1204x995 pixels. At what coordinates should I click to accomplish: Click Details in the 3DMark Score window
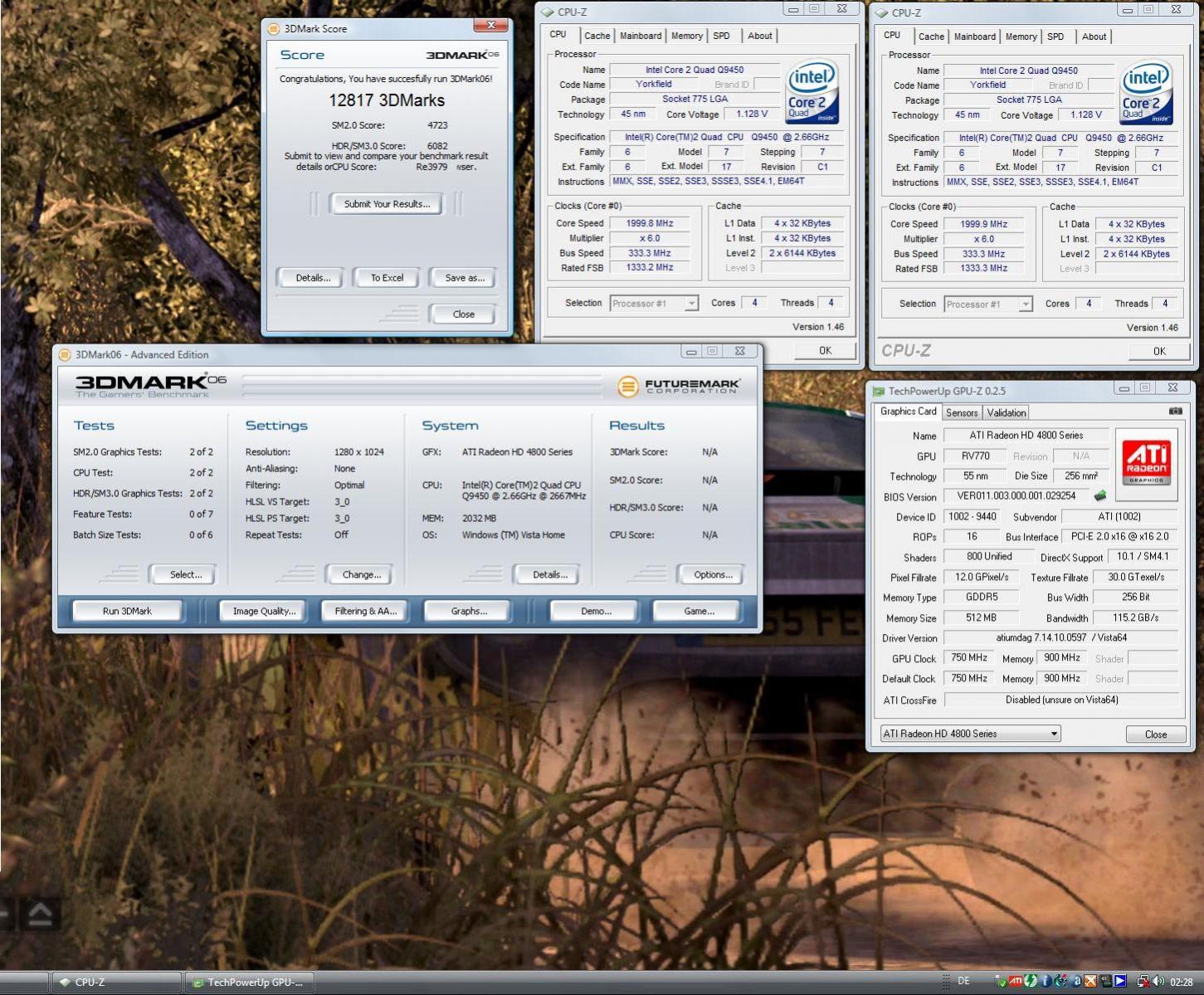coord(313,278)
